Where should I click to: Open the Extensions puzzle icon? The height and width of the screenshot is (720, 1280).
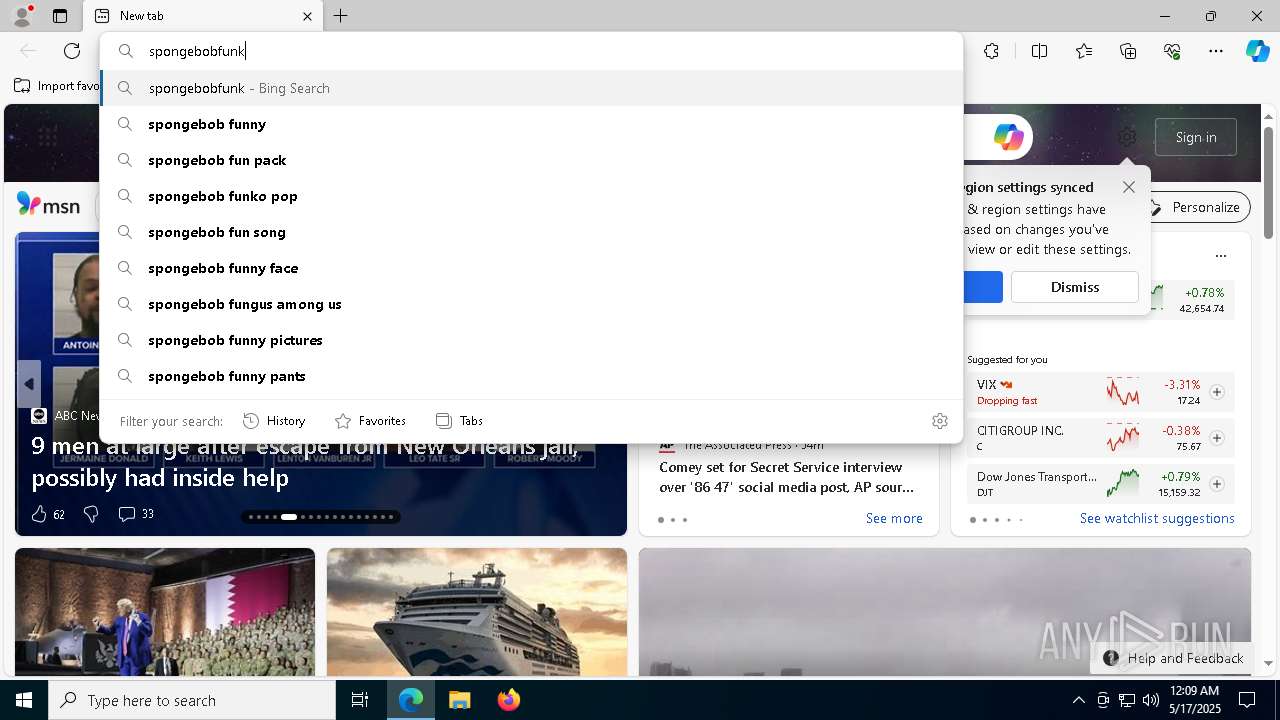[x=991, y=51]
